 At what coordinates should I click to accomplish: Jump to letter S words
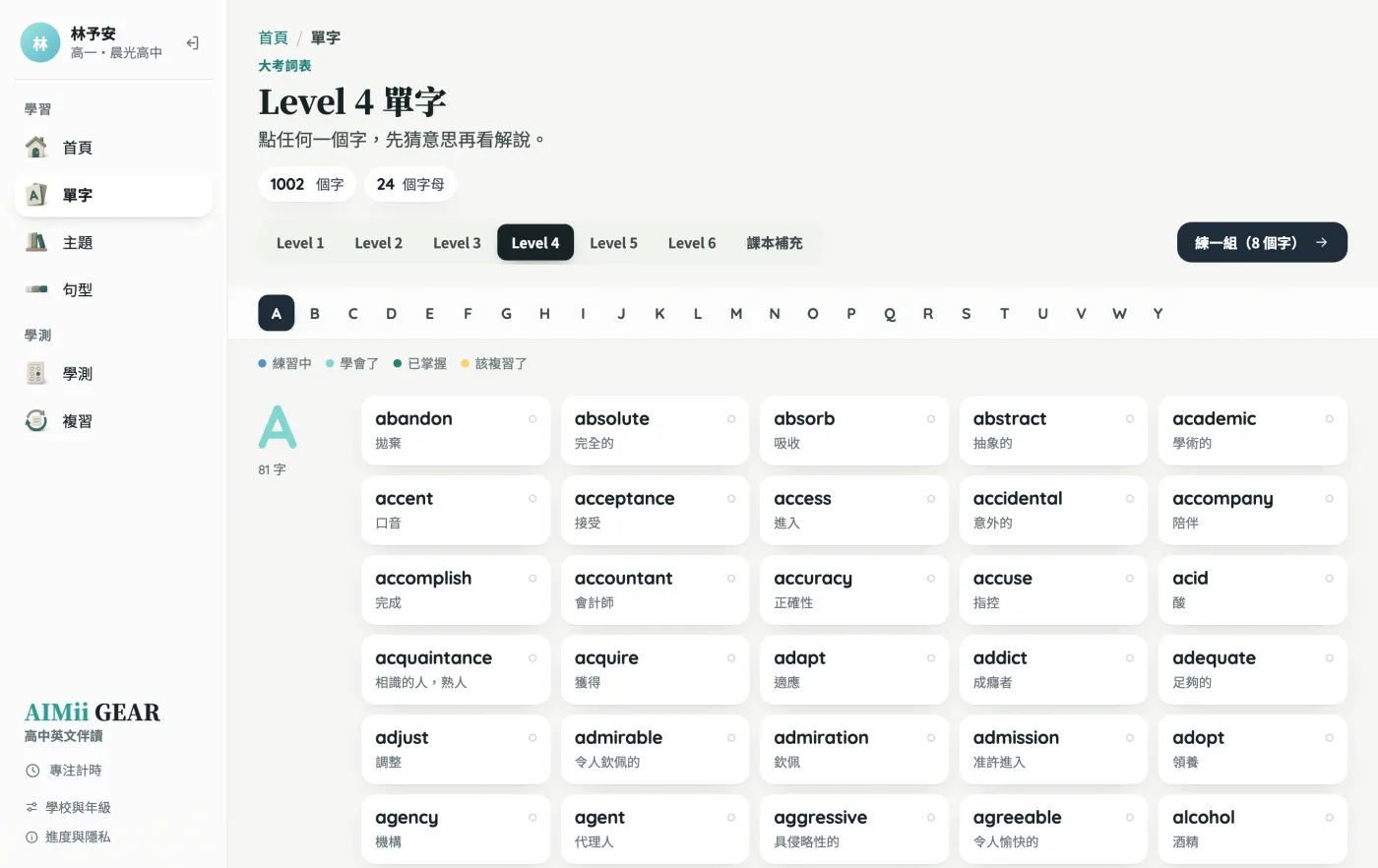click(967, 313)
